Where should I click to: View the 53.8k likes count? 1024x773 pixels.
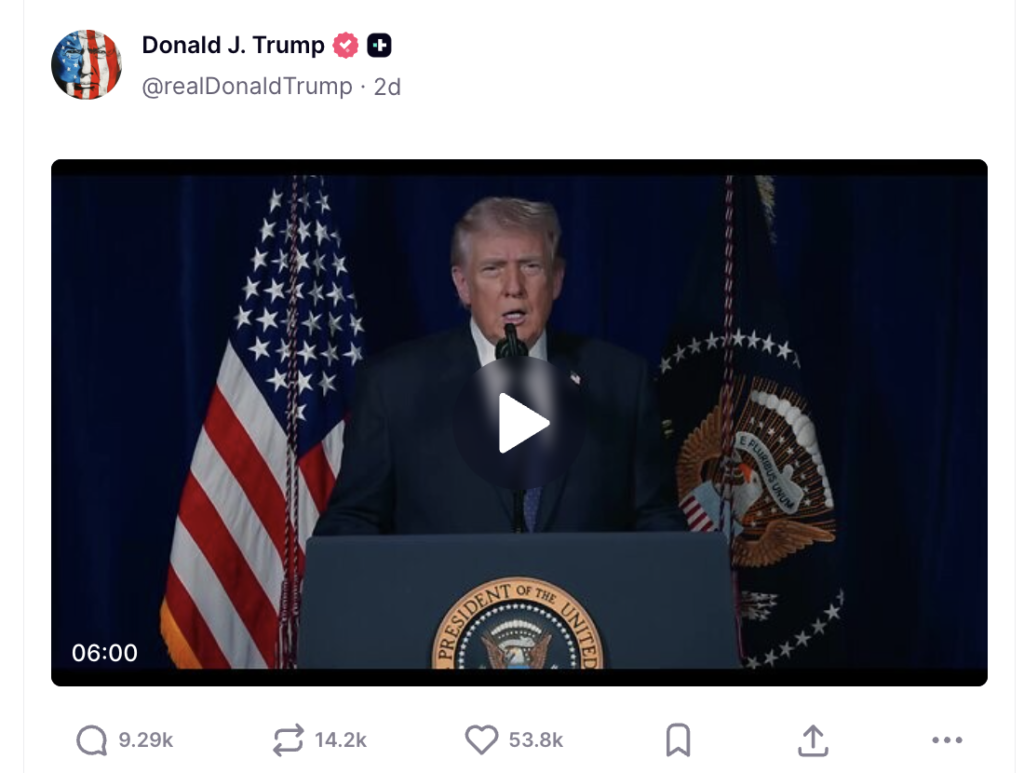536,740
